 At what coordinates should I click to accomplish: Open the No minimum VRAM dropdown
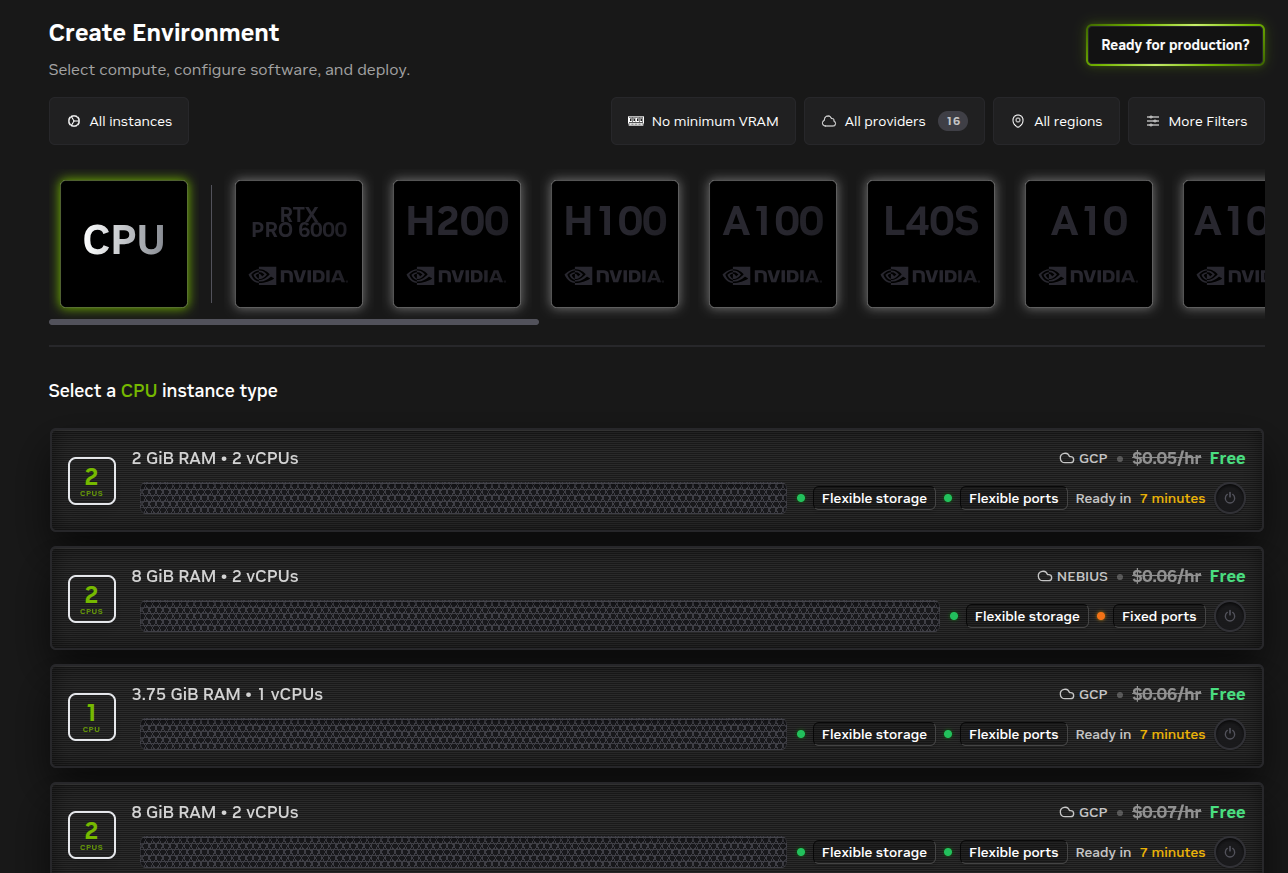(x=703, y=121)
